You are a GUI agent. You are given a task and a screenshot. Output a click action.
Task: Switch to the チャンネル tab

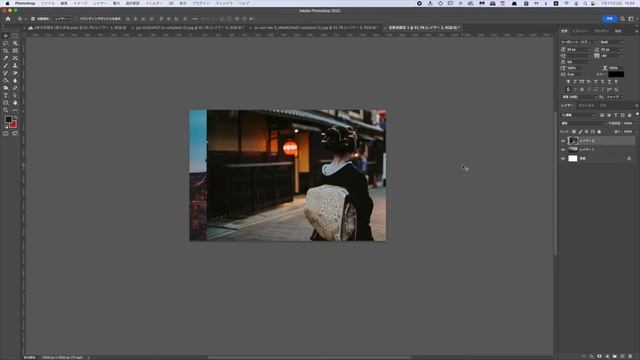click(x=587, y=105)
